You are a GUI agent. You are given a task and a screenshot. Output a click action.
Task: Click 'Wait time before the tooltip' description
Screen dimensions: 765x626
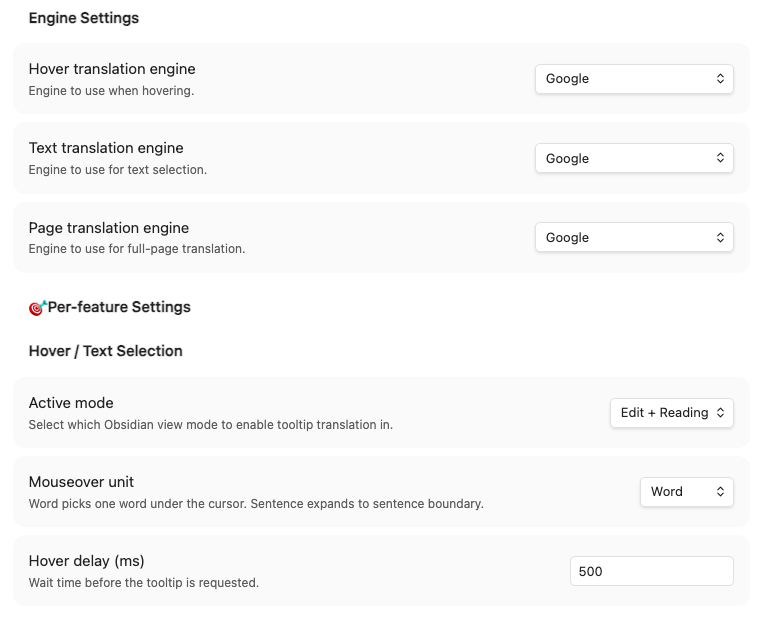pyautogui.click(x=143, y=583)
